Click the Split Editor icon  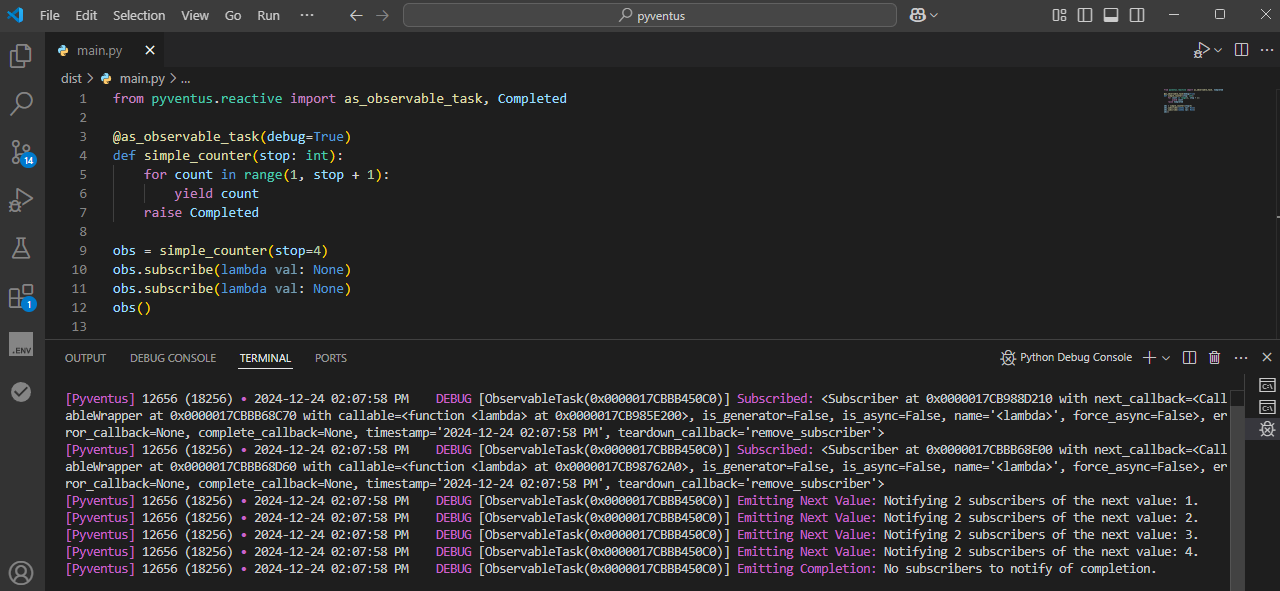tap(1240, 48)
